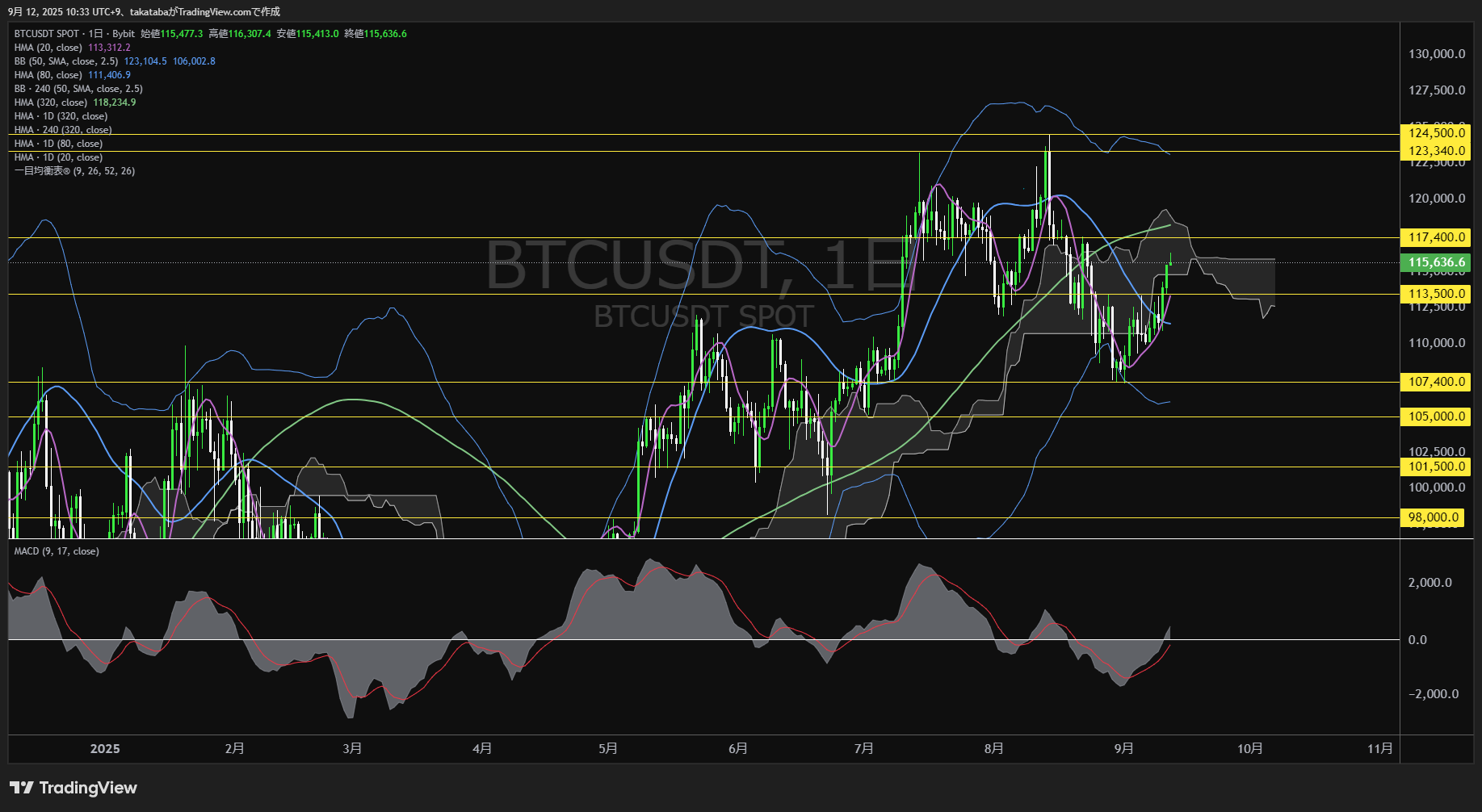Screen dimensions: 1482x812
Task: Select the BTCUSDT SPOT · 1日 · Bybit legend title
Action: pyautogui.click(x=74, y=34)
